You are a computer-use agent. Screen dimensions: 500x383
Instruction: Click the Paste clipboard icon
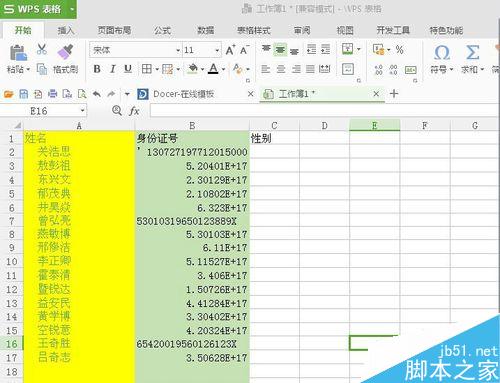(18, 53)
